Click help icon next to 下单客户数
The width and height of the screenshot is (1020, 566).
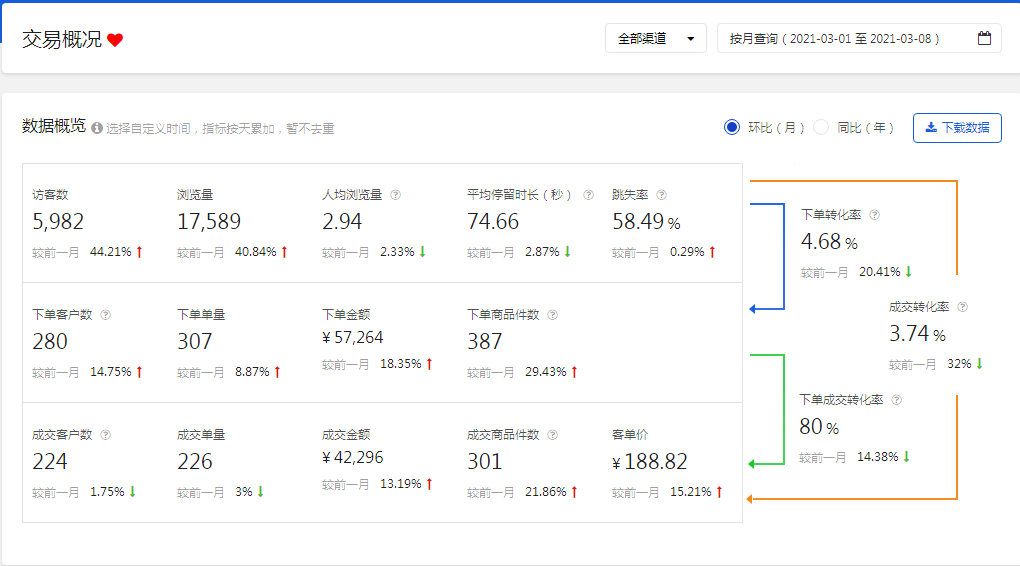pos(105,315)
